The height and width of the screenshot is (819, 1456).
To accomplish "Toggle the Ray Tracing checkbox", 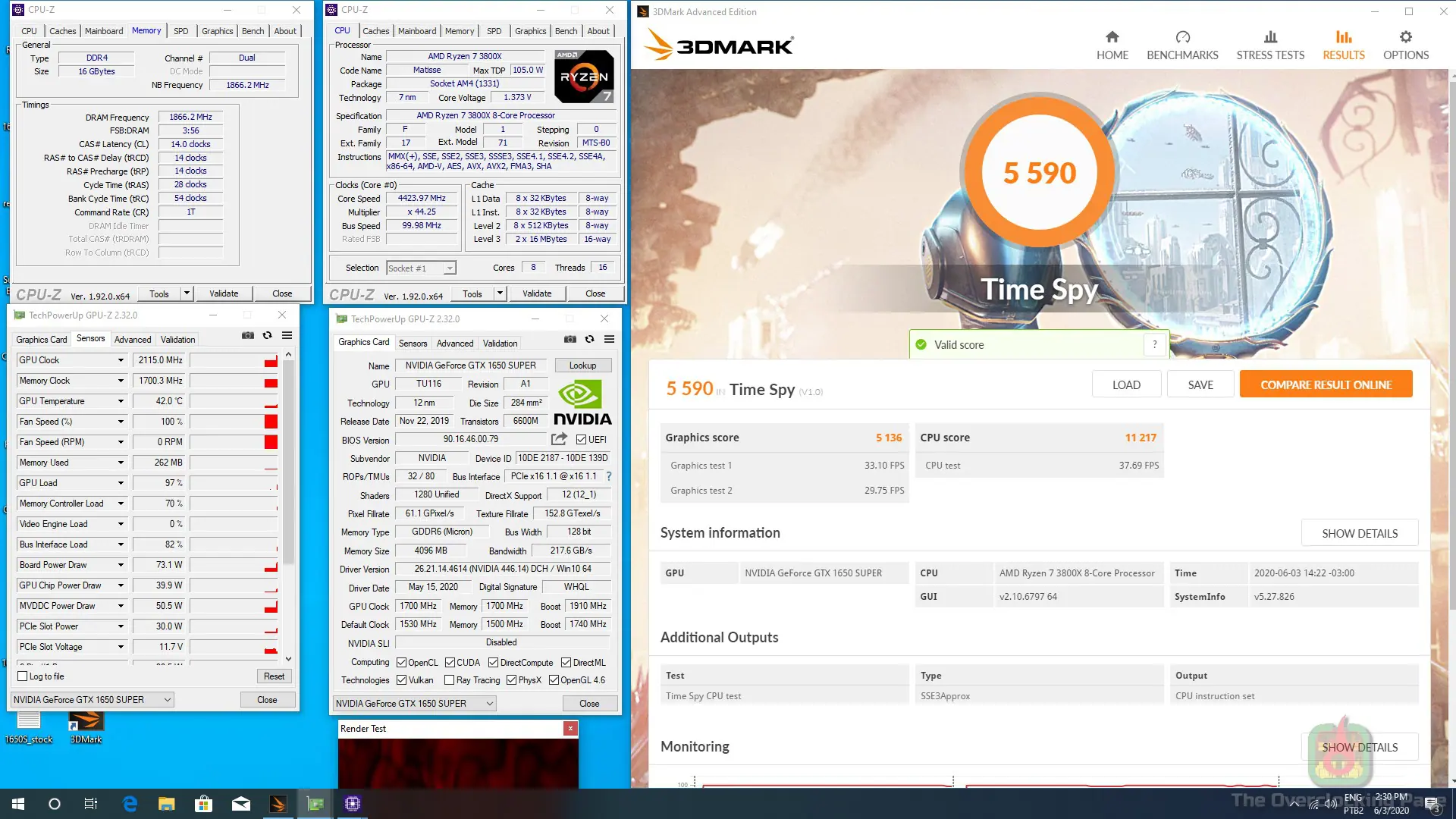I will tap(449, 680).
